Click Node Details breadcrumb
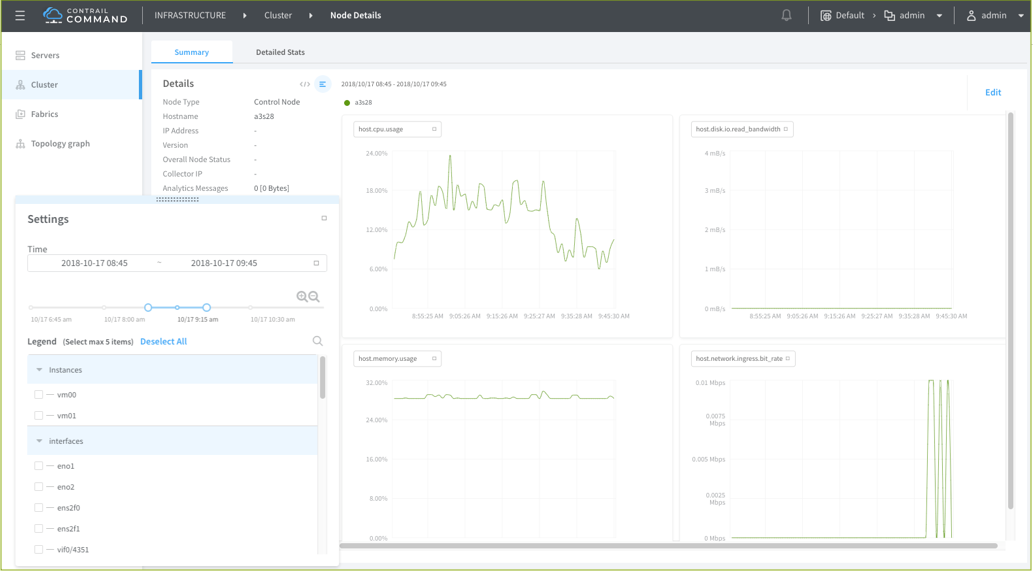The width and height of the screenshot is (1033, 571). tap(356, 15)
